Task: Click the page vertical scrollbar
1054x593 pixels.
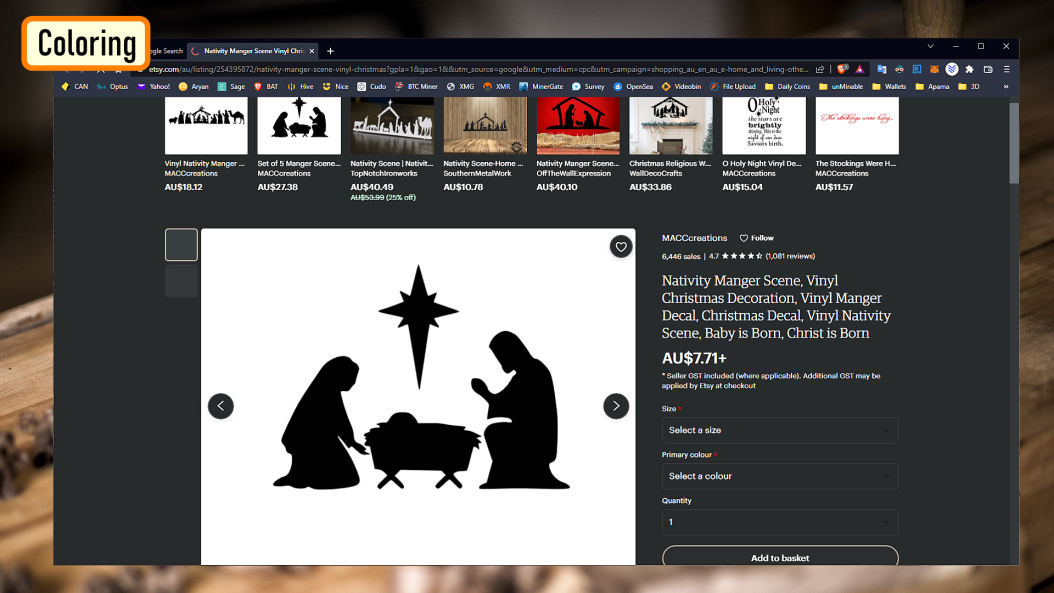Action: (1014, 143)
